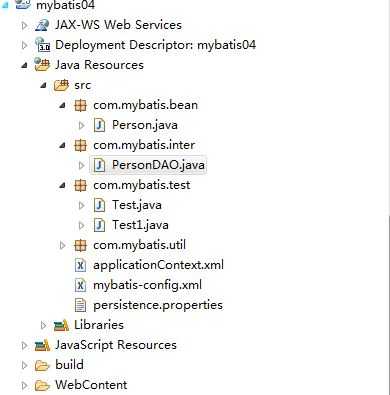Image resolution: width=390 pixels, height=395 pixels.
Task: Expand the Test1.java file node
Action: click(x=81, y=226)
